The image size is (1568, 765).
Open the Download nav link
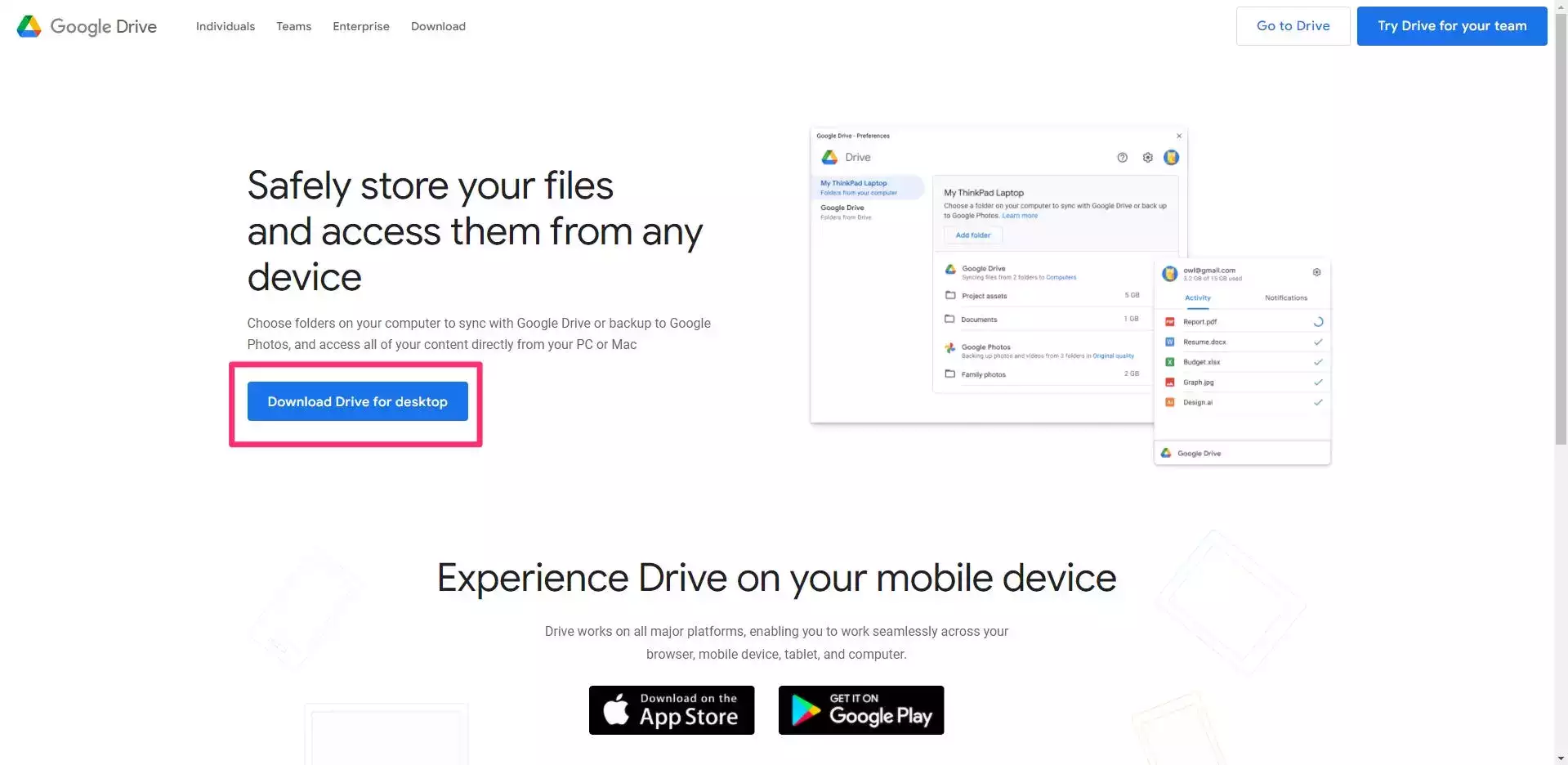click(438, 26)
